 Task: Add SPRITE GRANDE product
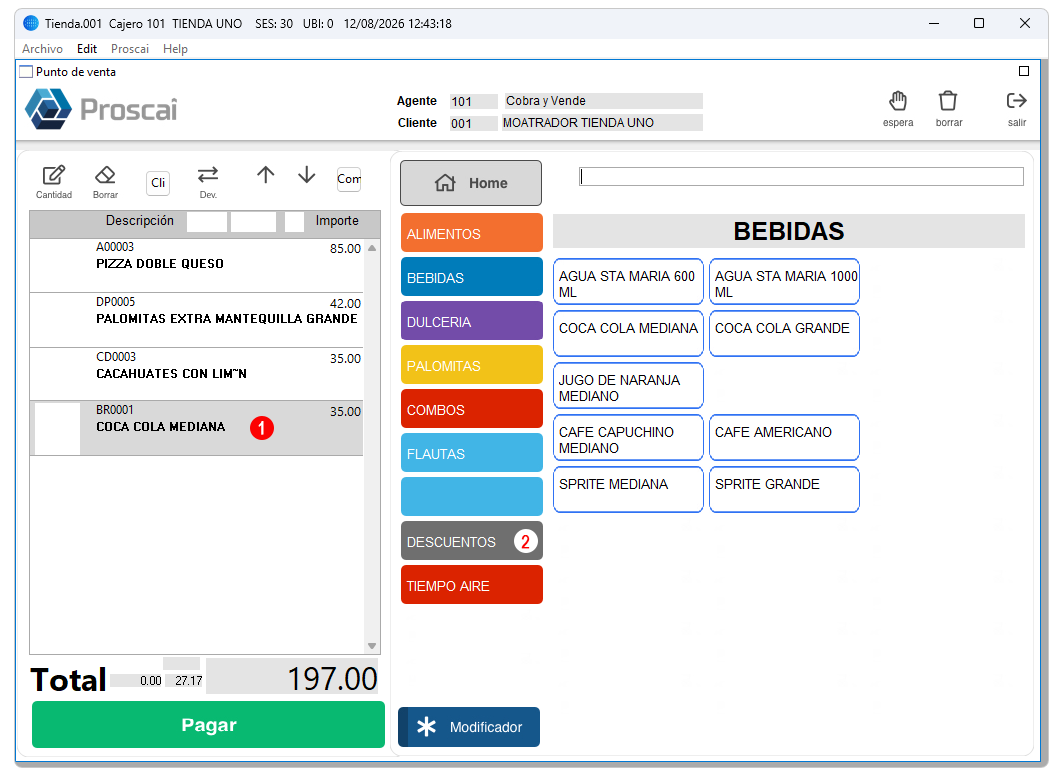click(x=784, y=490)
